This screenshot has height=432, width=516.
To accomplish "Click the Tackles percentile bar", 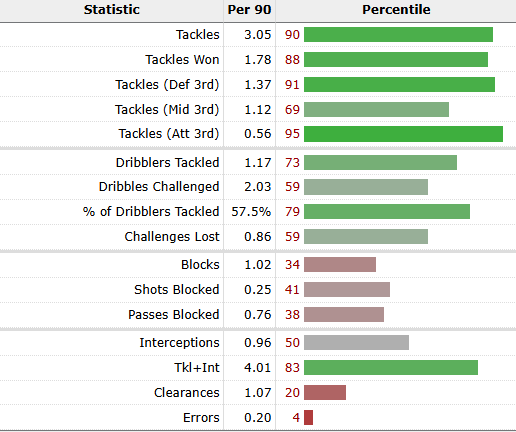I will pyautogui.click(x=398, y=35).
